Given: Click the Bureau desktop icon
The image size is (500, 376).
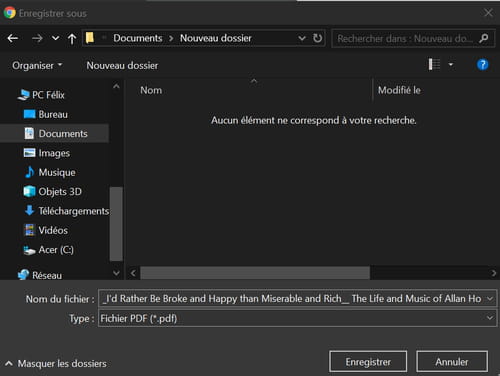Looking at the screenshot, I should tap(29, 114).
